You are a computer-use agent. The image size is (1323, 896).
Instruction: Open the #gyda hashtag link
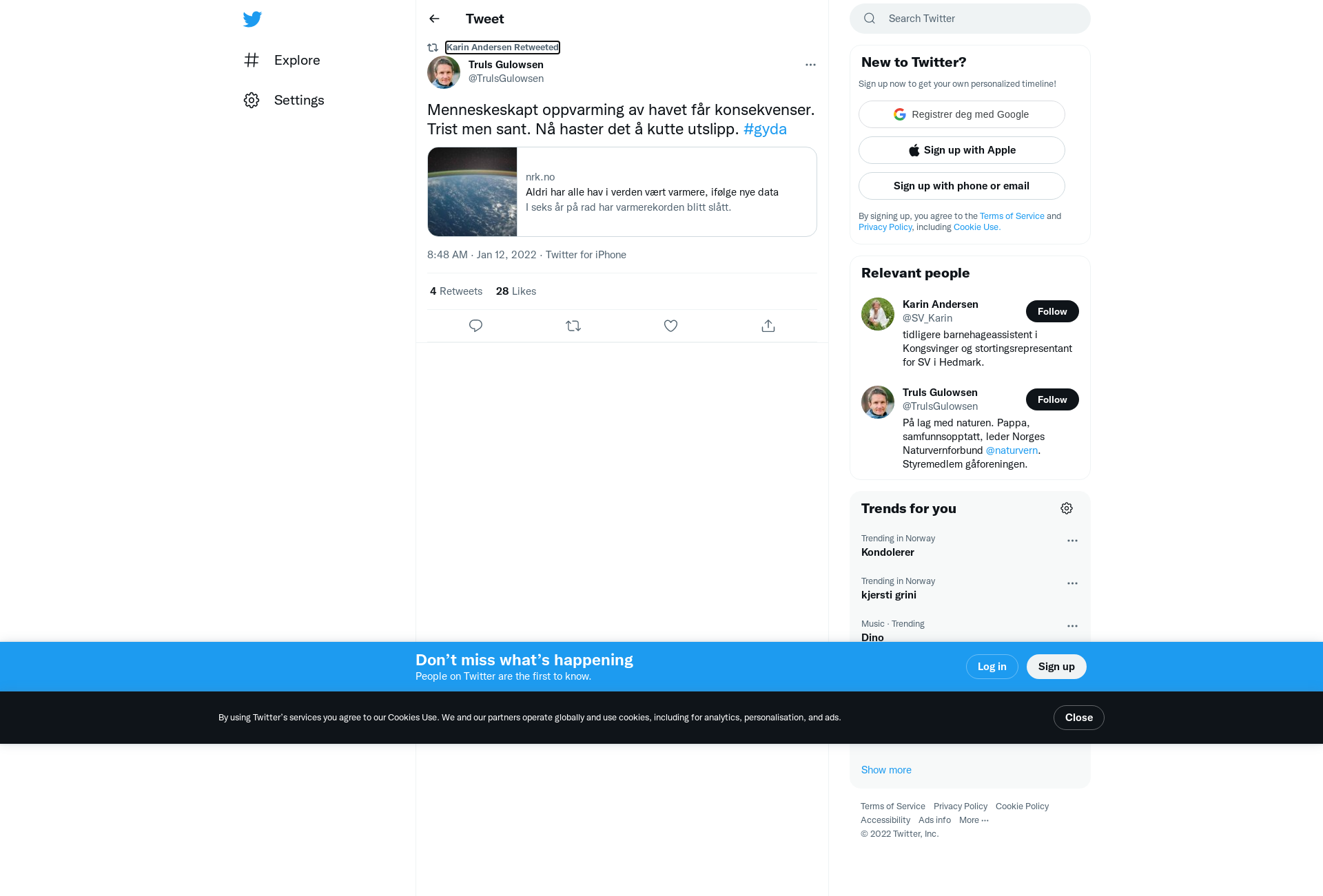click(x=765, y=129)
